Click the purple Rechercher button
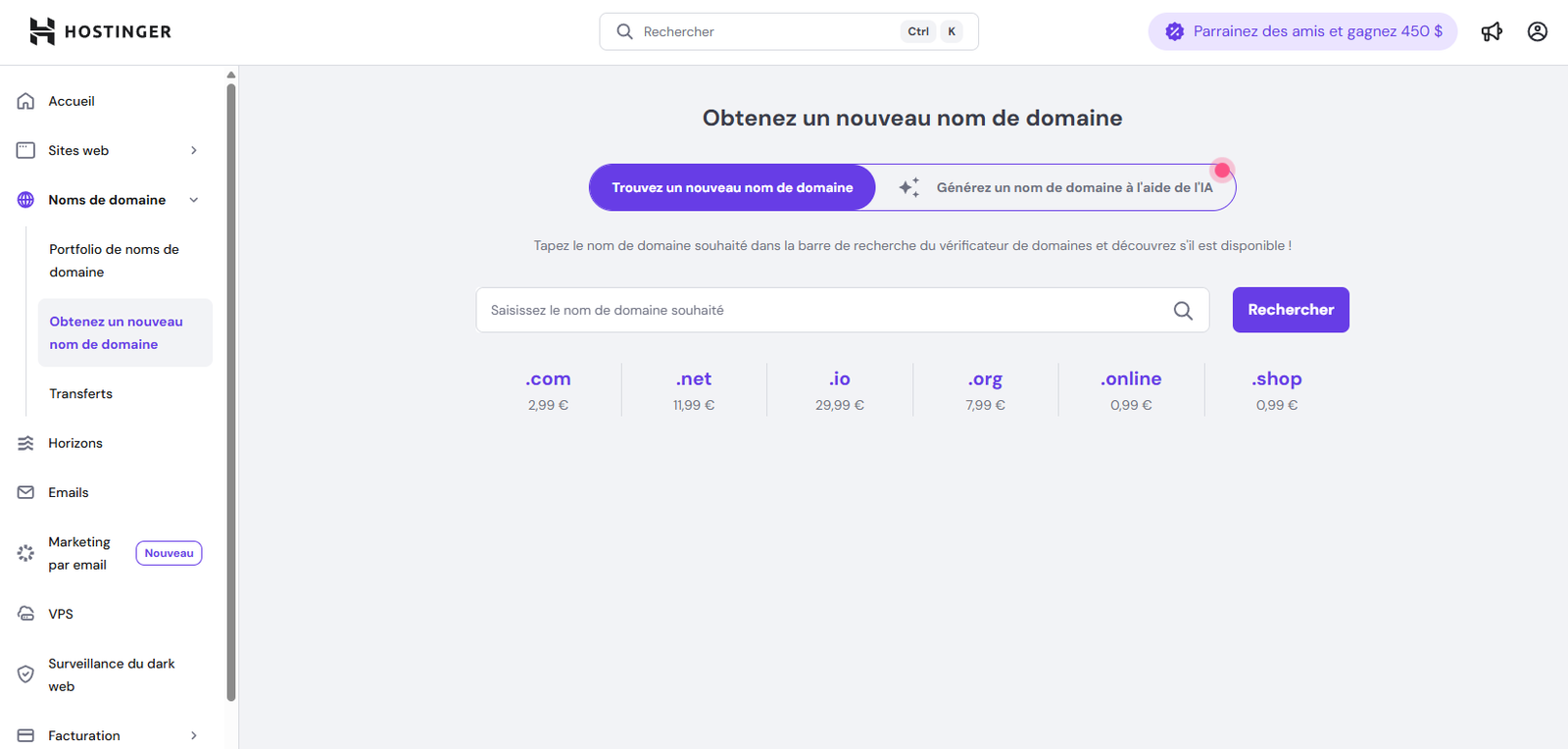Screen dimensions: 1568x749 tap(1291, 310)
